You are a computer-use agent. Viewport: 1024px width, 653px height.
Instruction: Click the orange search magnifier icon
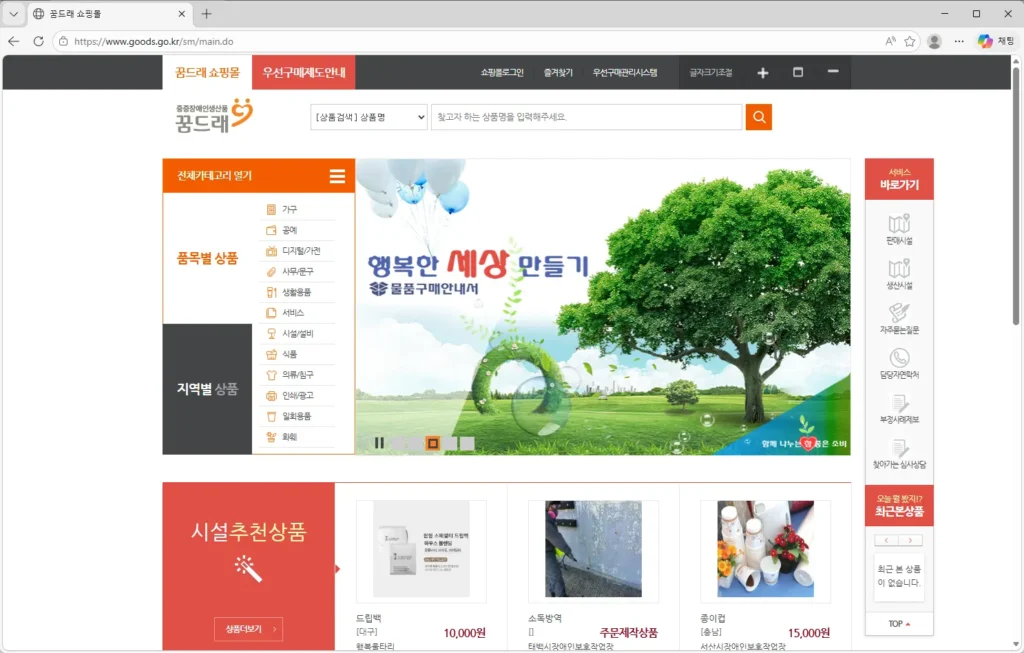click(759, 116)
